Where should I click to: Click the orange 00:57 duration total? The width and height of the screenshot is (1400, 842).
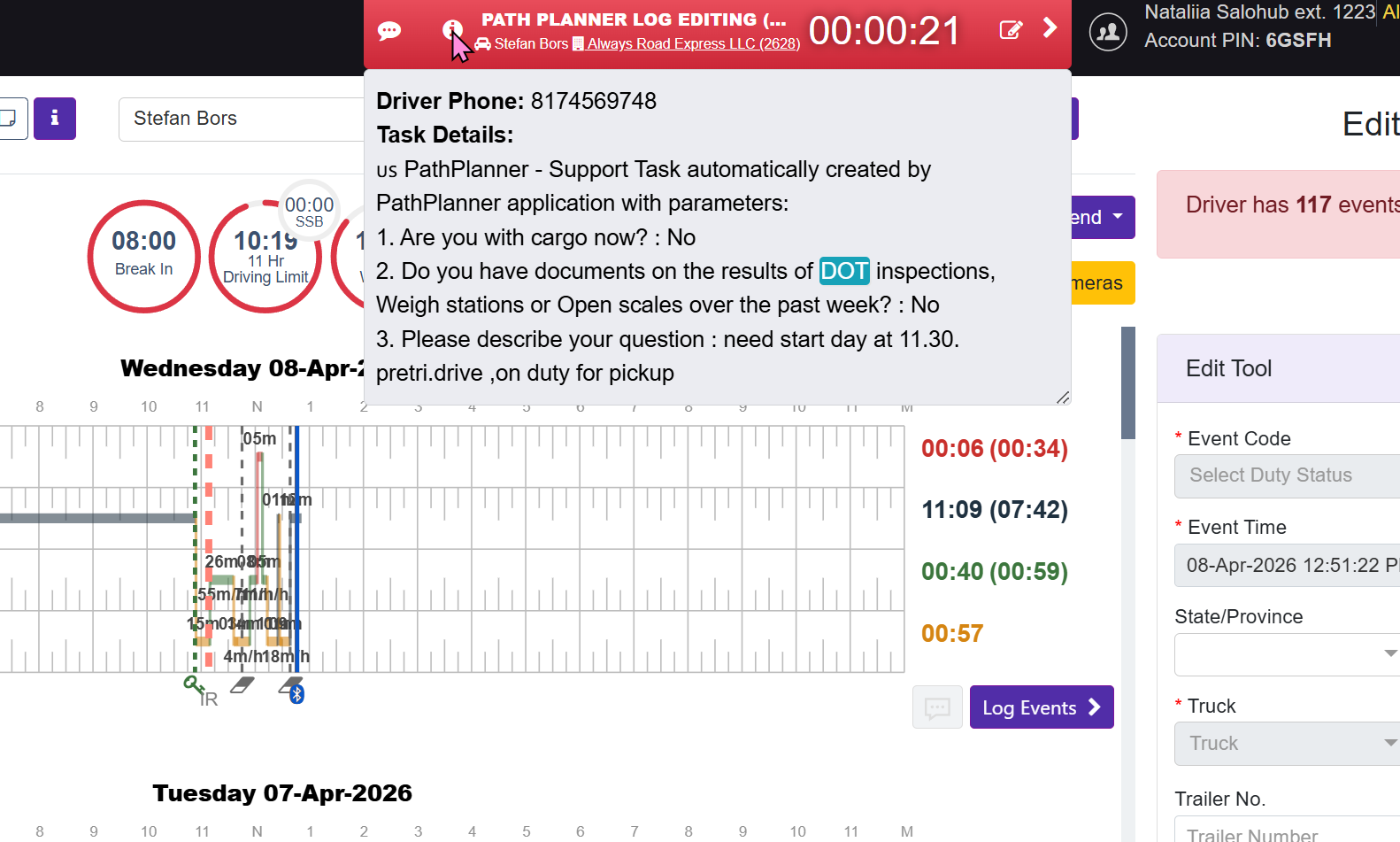coord(952,634)
